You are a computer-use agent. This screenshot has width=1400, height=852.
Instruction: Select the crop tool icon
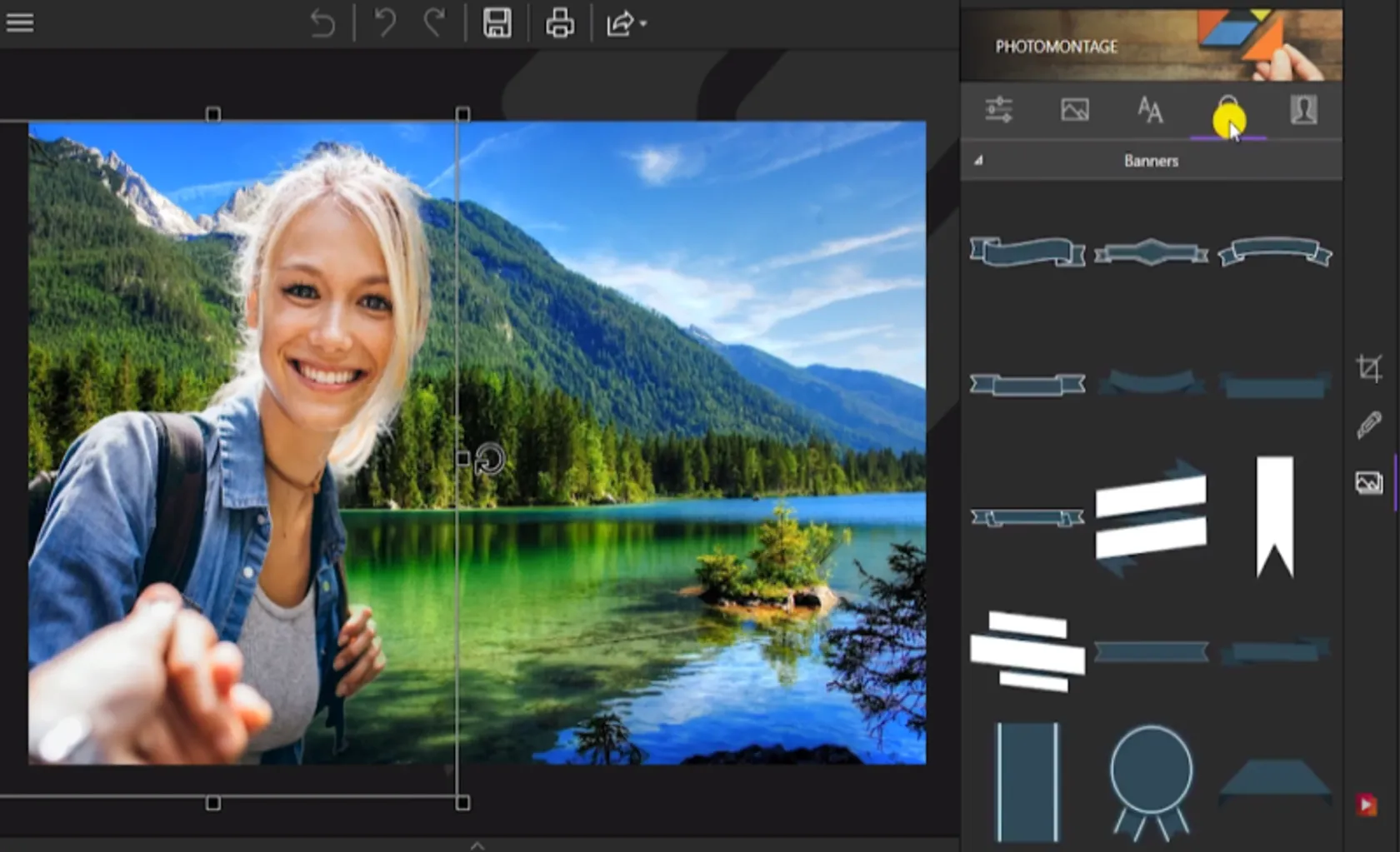point(1368,368)
